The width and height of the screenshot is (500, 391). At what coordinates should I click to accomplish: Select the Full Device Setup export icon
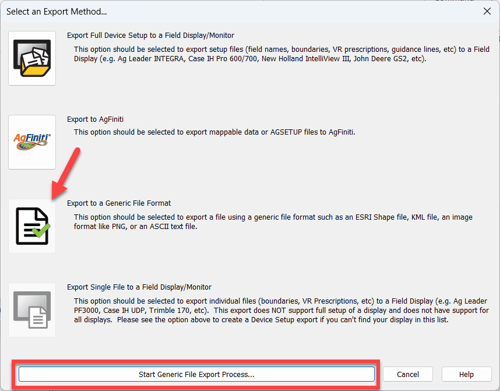[32, 58]
